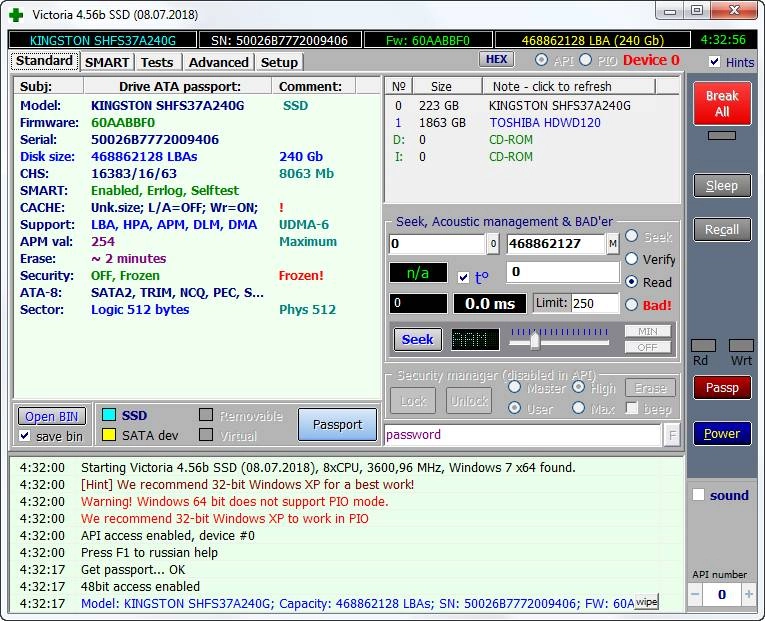Toggle the temperature t° checkbox

[463, 278]
